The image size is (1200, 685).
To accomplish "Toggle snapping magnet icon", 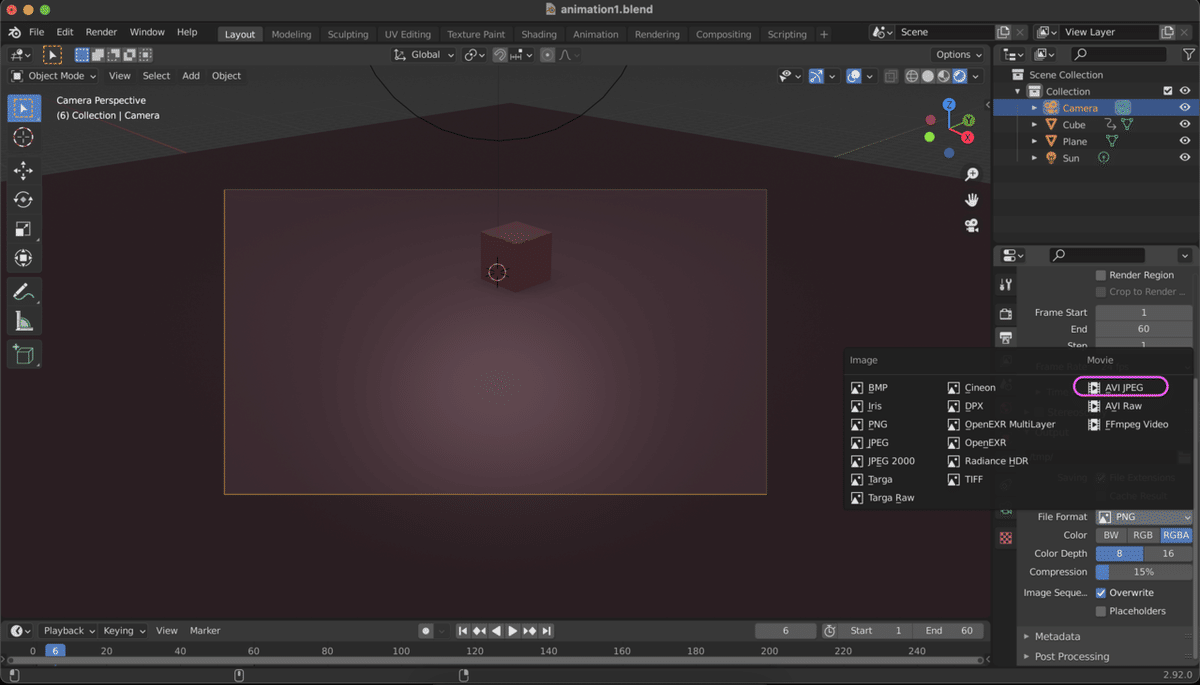I will tap(500, 55).
